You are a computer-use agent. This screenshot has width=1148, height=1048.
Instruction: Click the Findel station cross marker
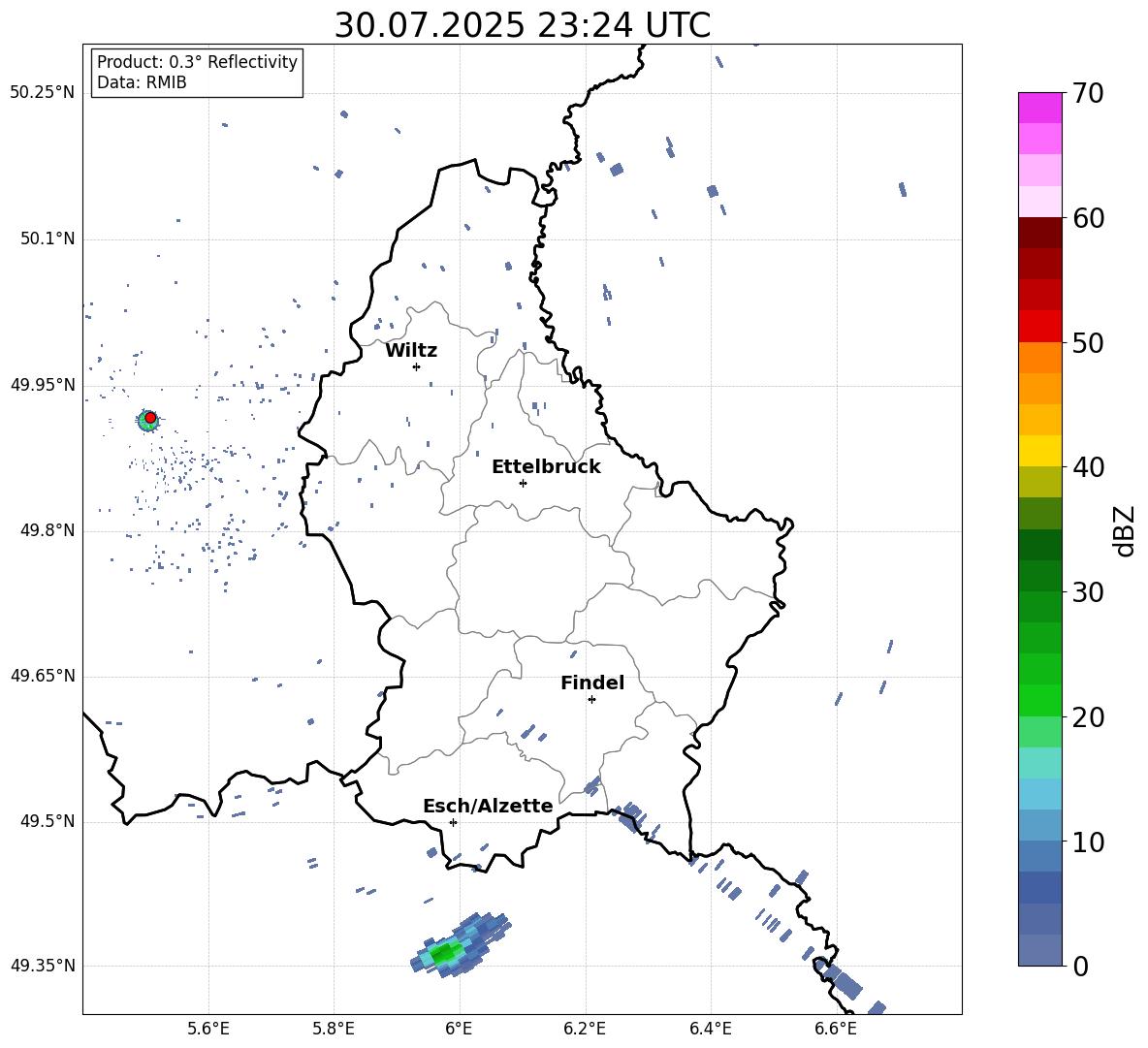[591, 700]
